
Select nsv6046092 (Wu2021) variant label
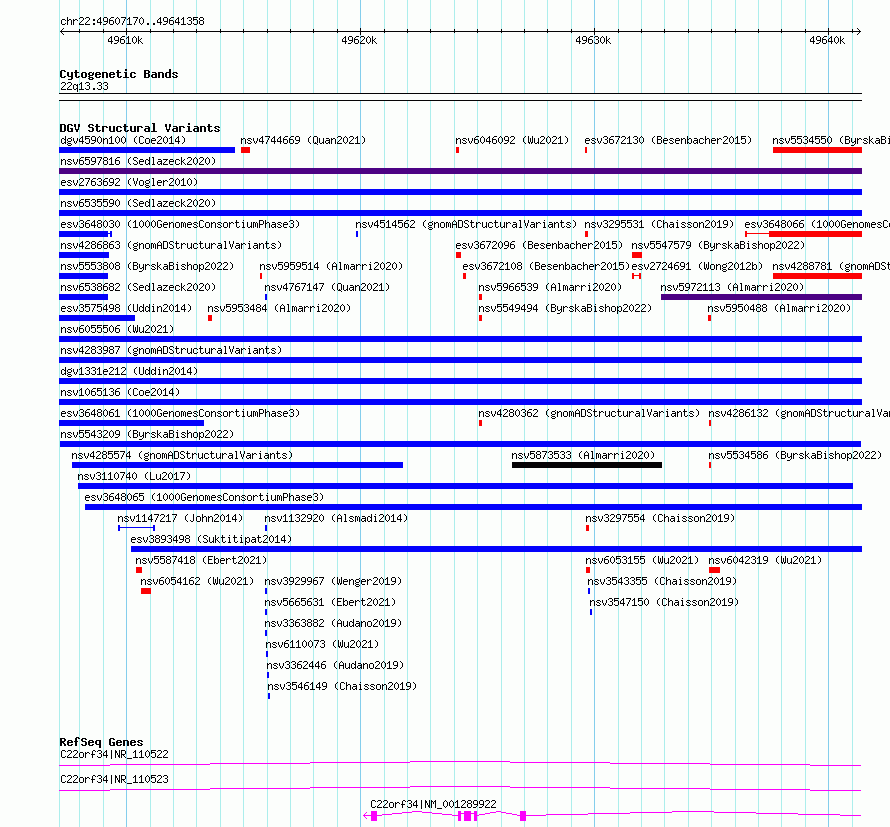pos(512,140)
